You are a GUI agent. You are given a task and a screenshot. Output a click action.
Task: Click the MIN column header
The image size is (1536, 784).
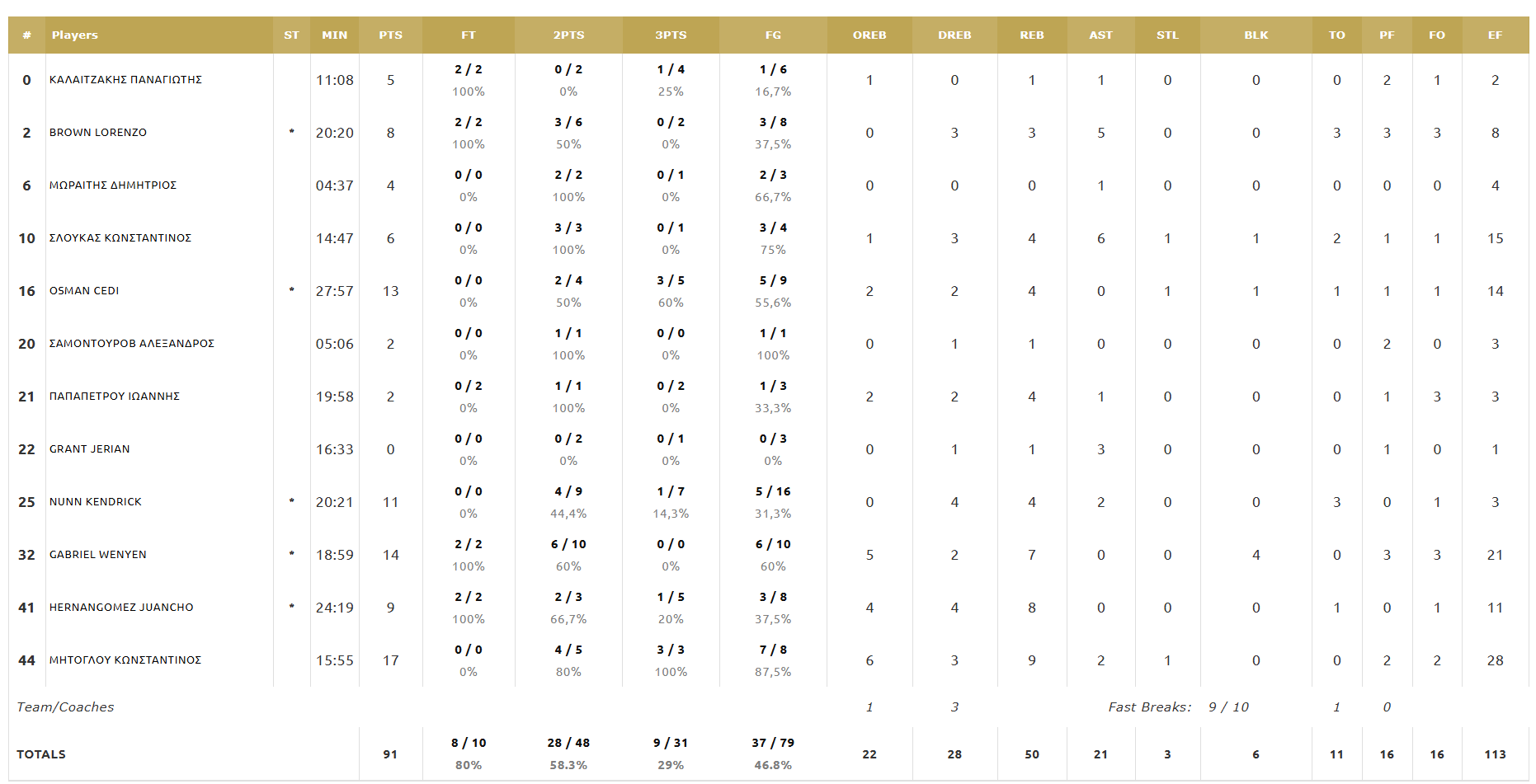(x=334, y=35)
